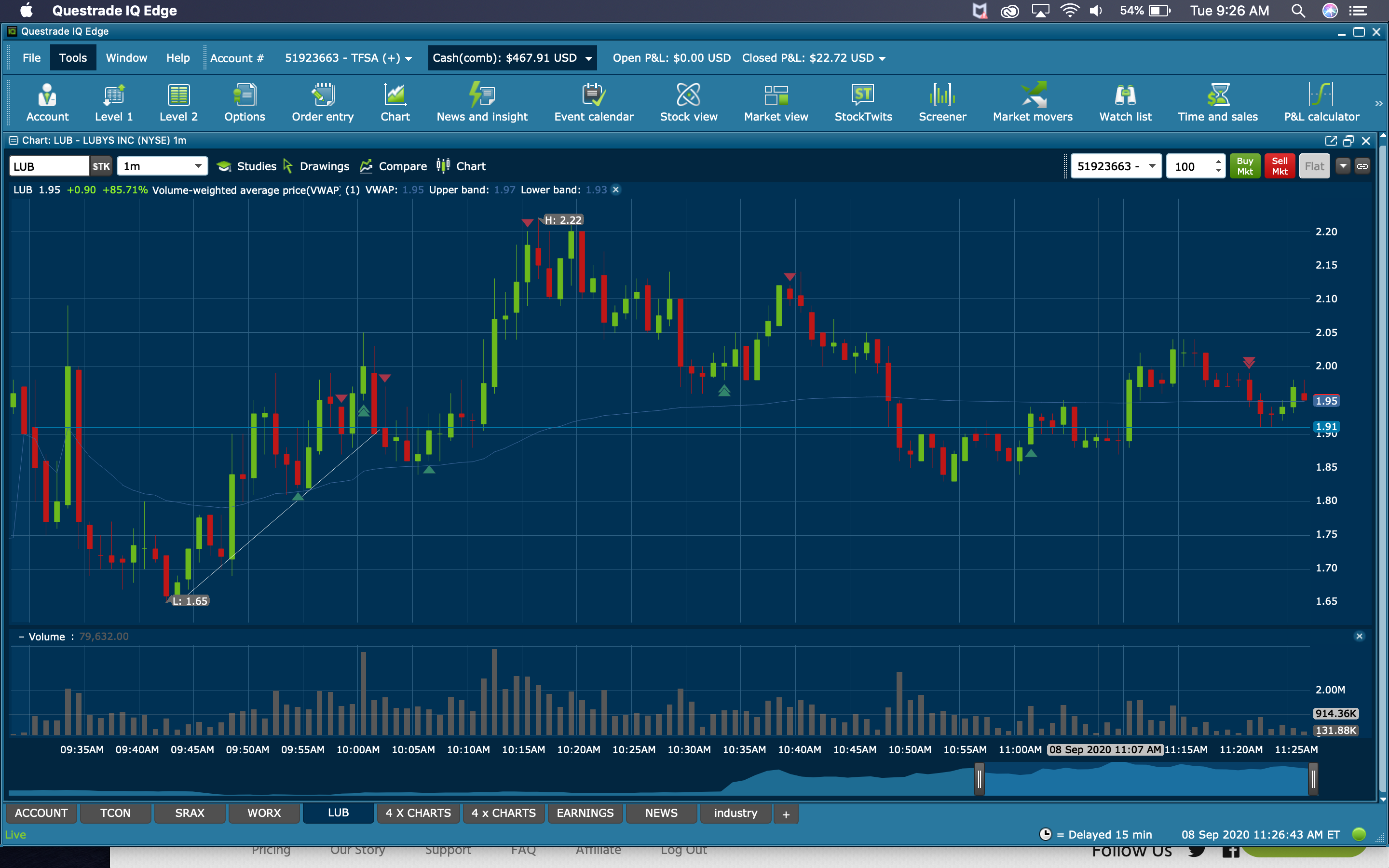Open the StockTwits panel
Viewport: 1389px width, 868px height.
tap(863, 102)
